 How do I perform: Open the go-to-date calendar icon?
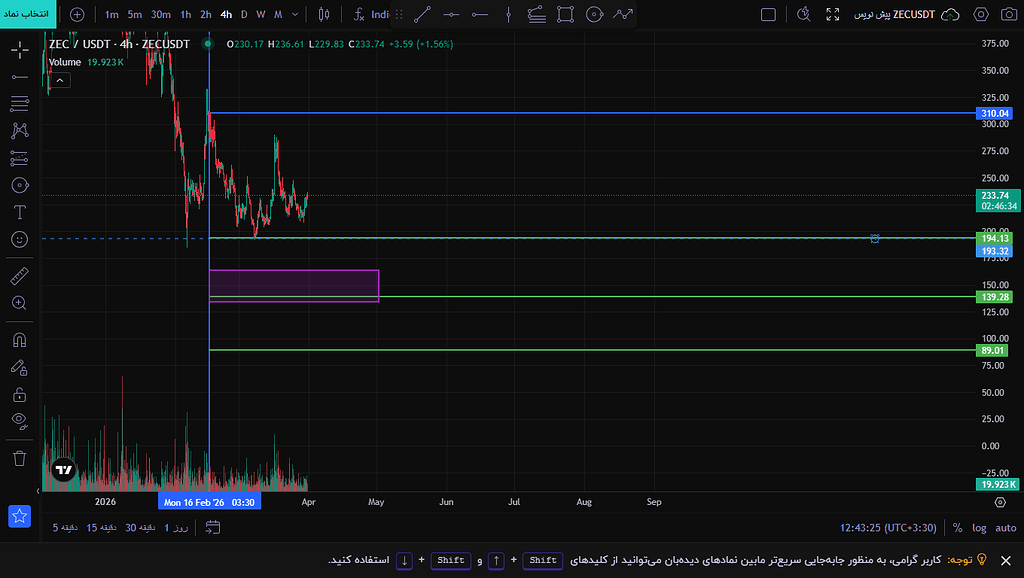pos(213,528)
